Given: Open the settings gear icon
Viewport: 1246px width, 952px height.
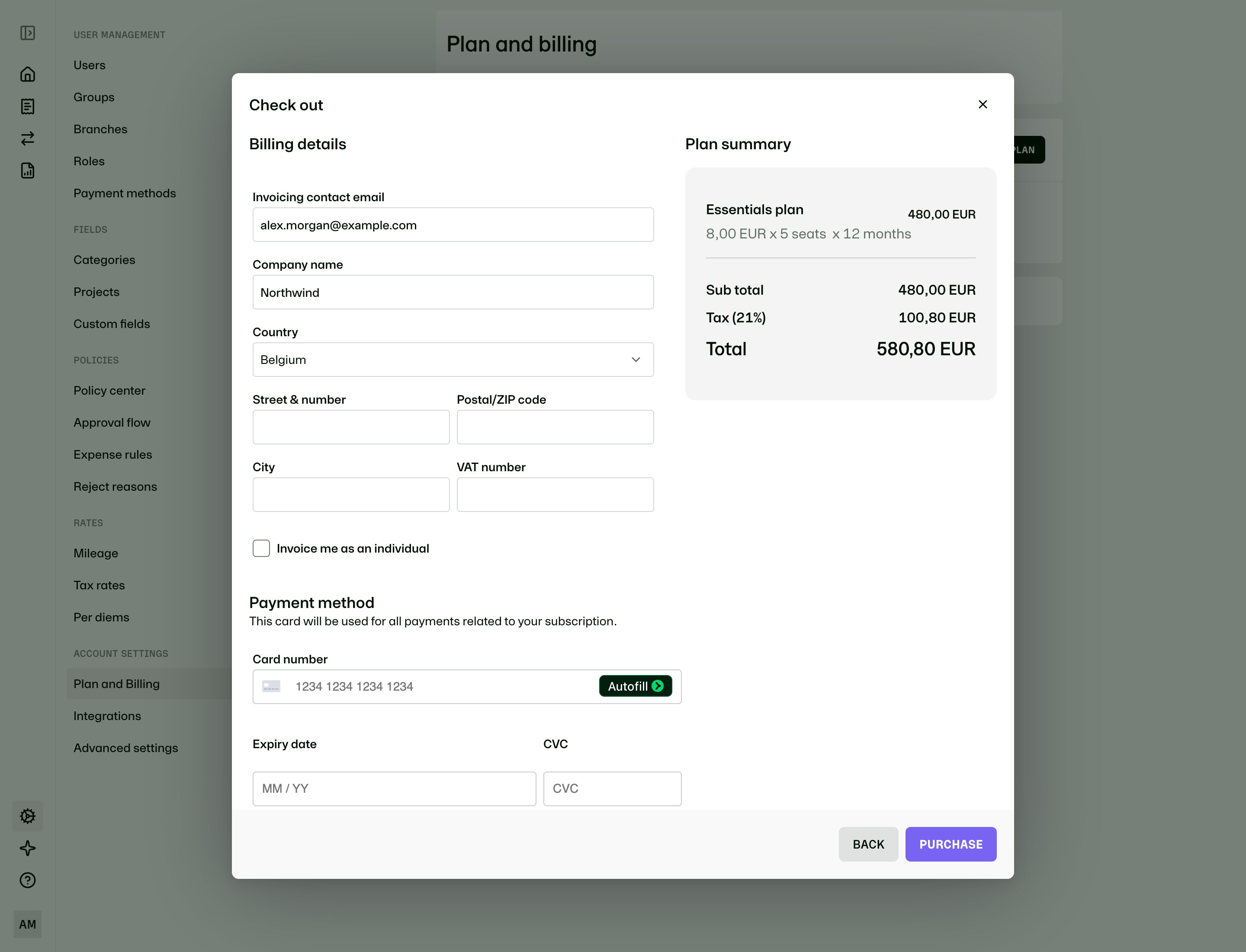Looking at the screenshot, I should 27,816.
